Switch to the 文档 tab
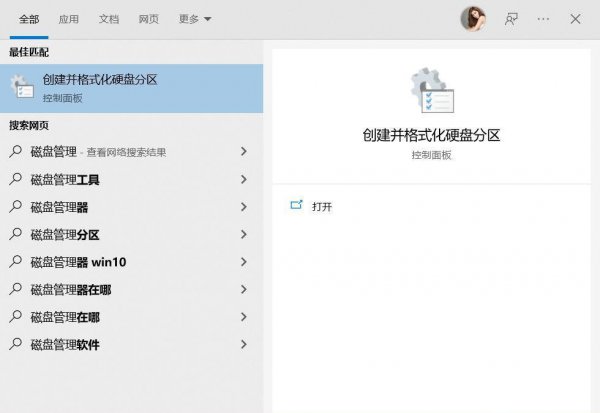This screenshot has height=413, width=600. 109,19
